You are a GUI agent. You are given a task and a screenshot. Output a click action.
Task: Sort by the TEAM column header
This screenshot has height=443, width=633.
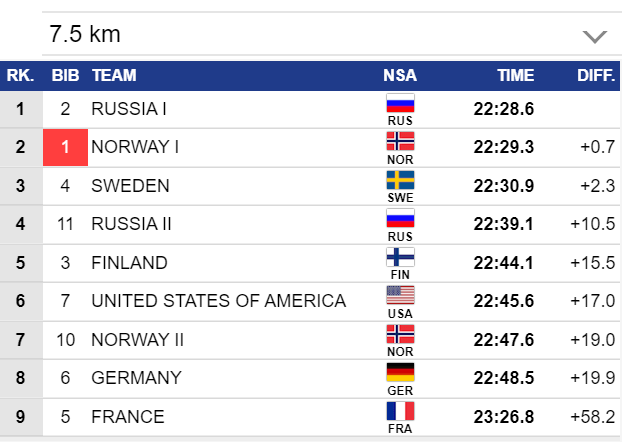coord(114,75)
